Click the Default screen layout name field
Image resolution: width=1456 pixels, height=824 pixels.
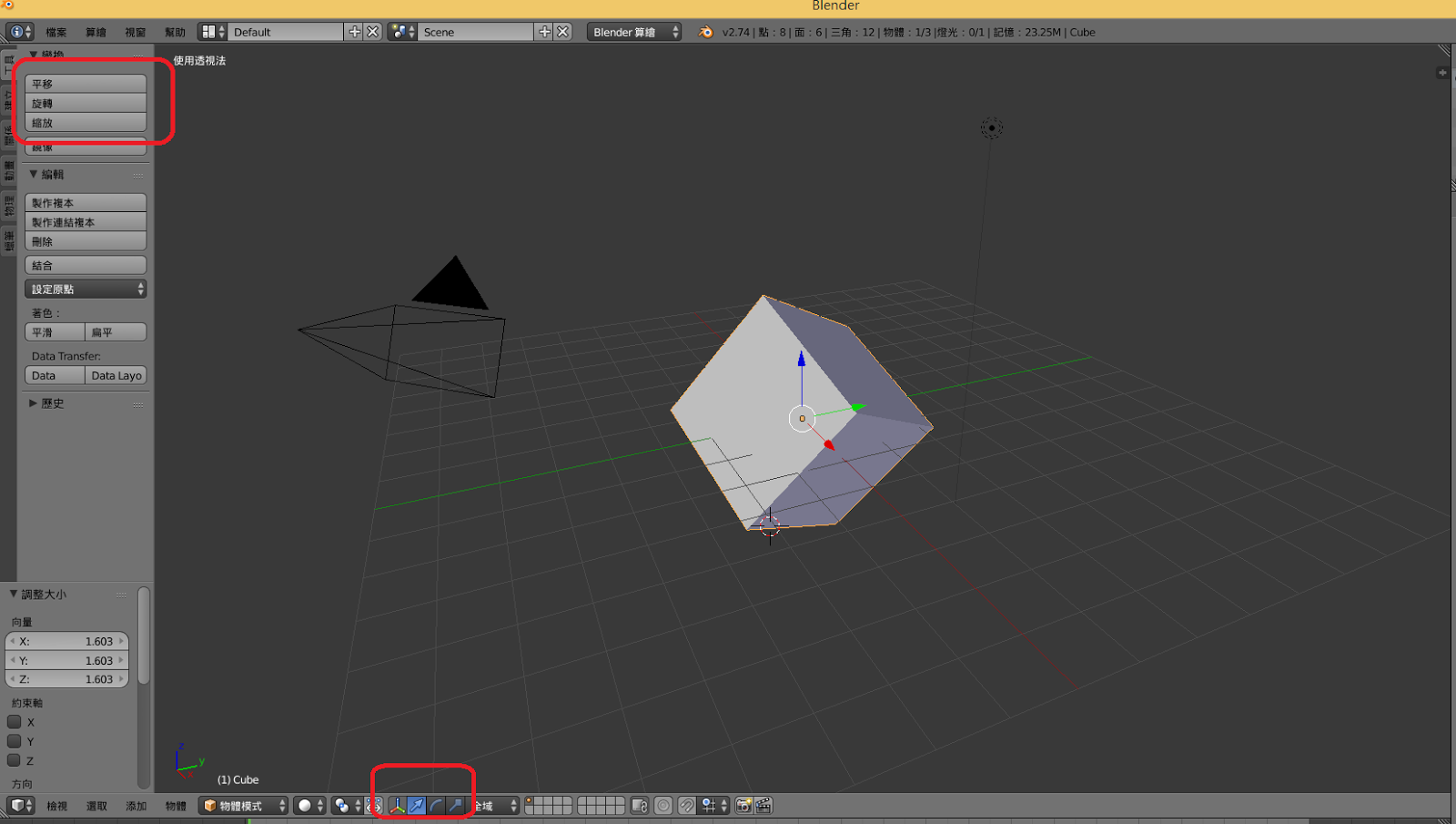[x=286, y=32]
